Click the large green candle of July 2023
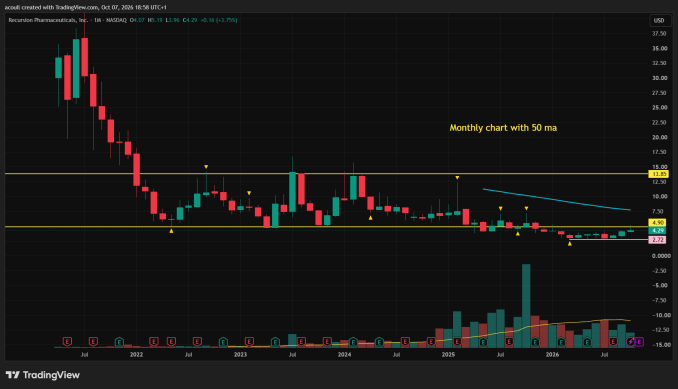This screenshot has width=678, height=389. [x=292, y=192]
